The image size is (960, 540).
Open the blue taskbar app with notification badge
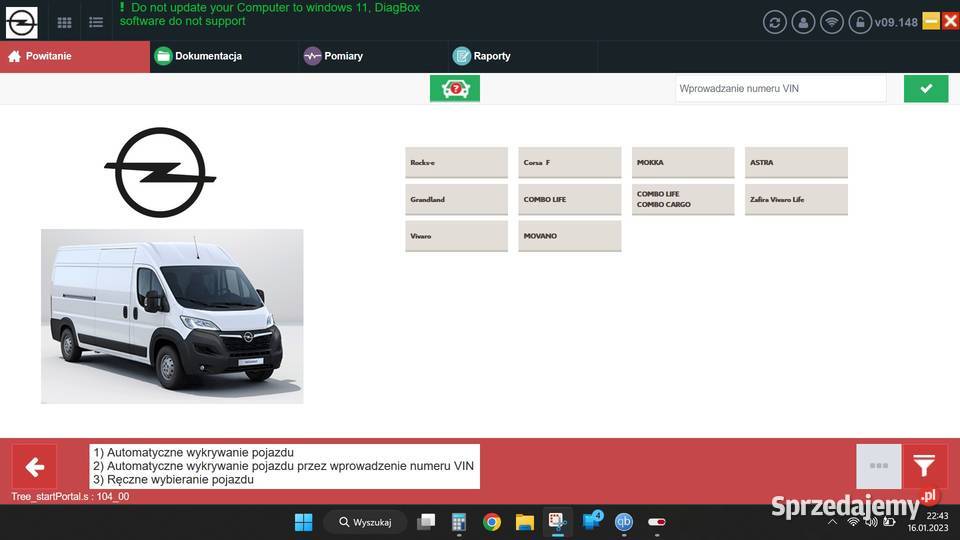[592, 521]
